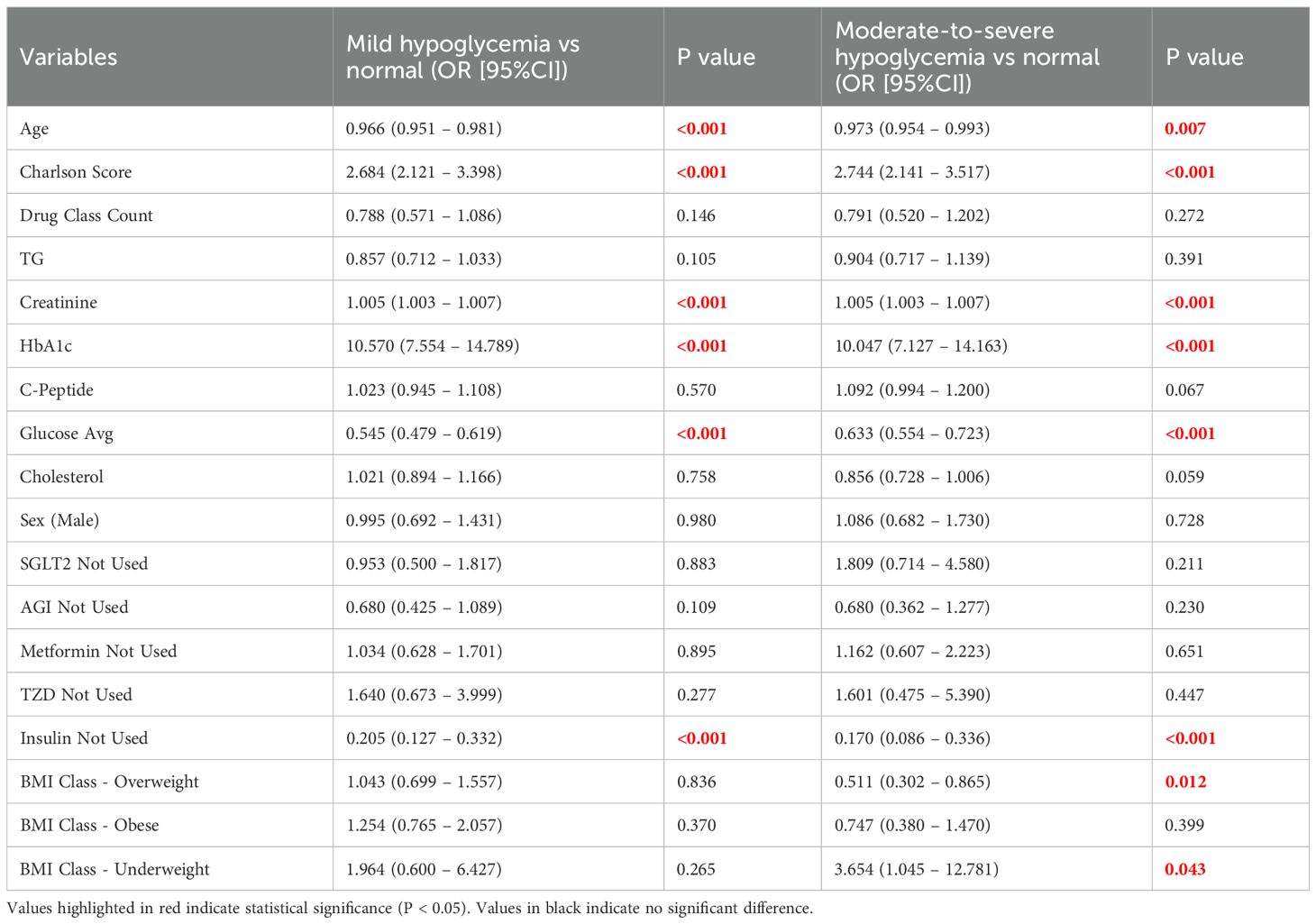Click the footnote about red highlighted values

409,908
